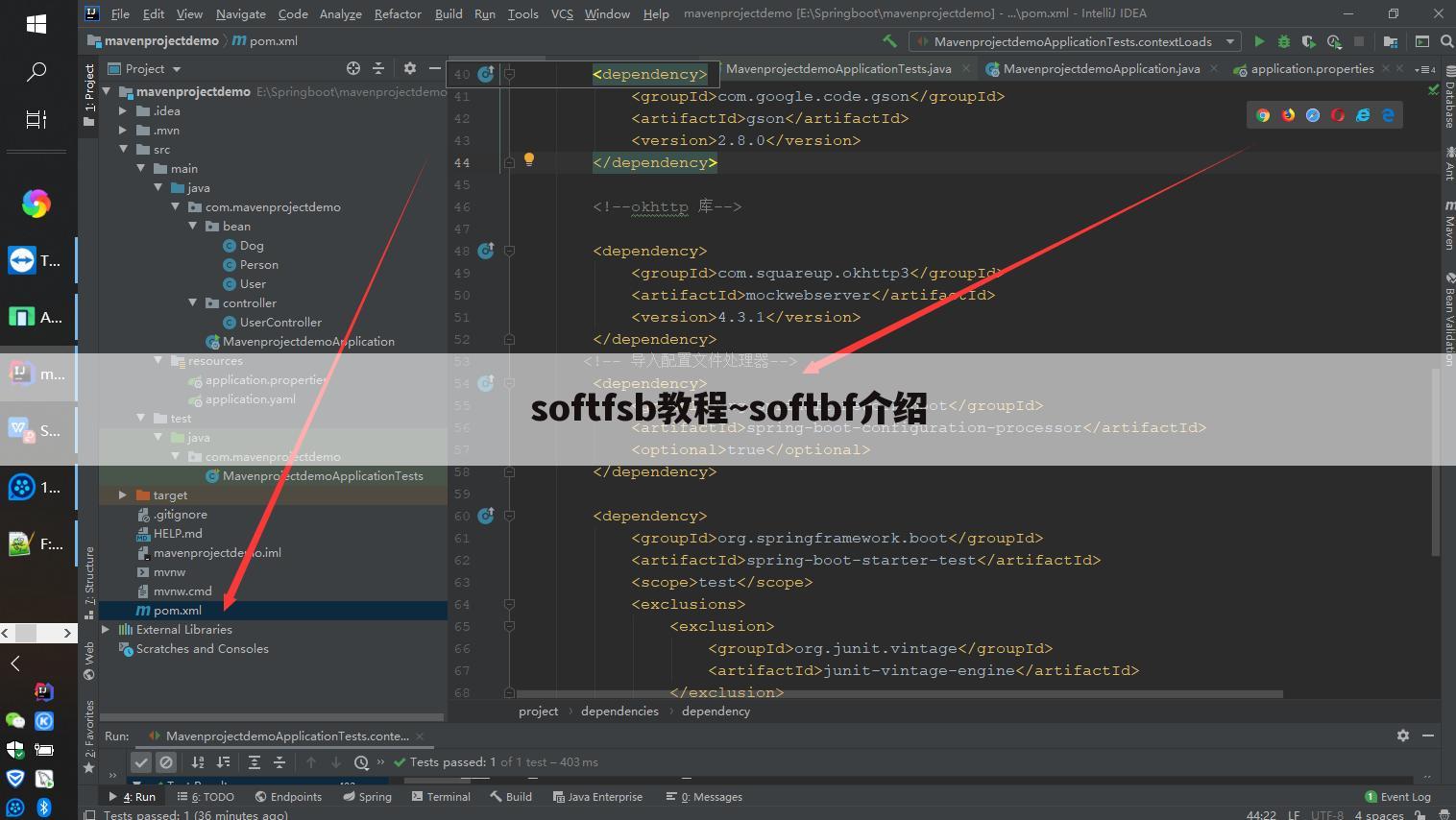Sort test results alphabetically
Viewport: 1456px width, 820px height.
coord(198,762)
